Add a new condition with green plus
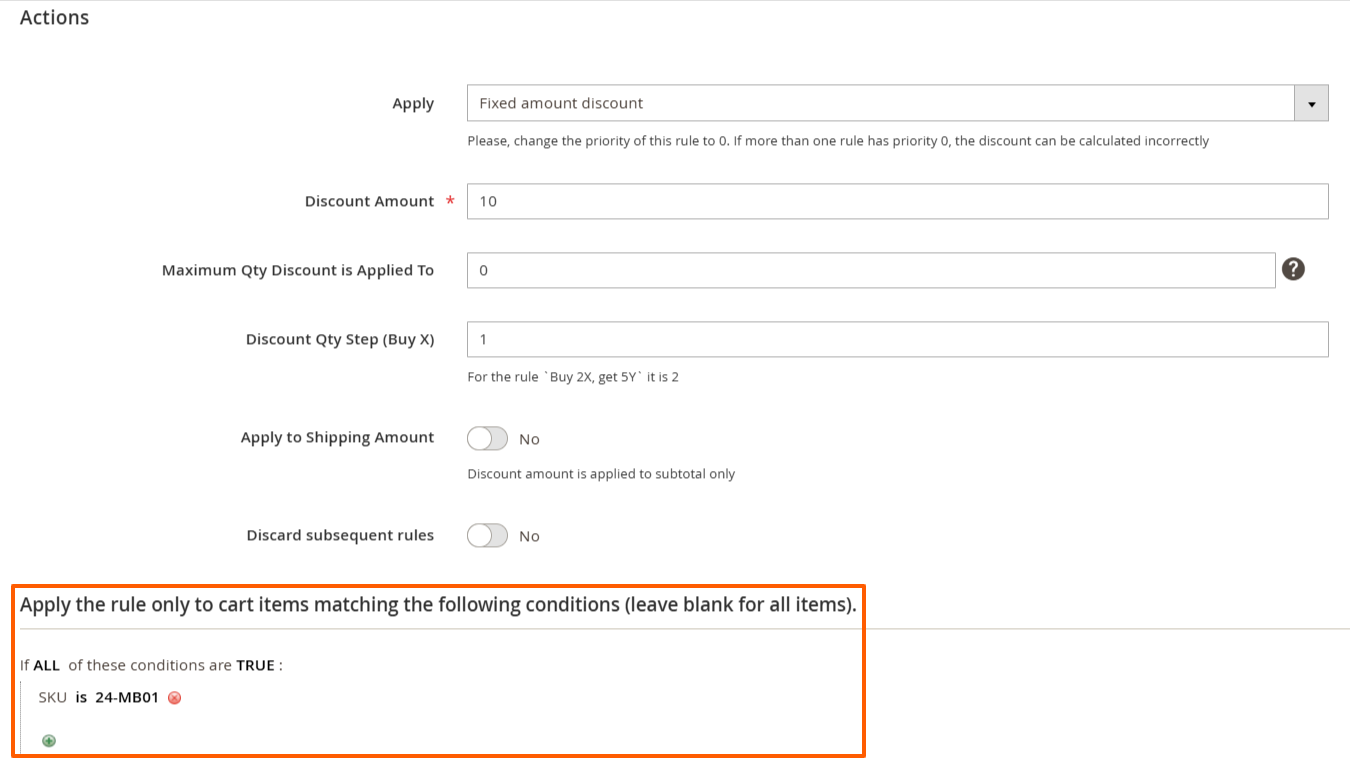The height and width of the screenshot is (762, 1350). (x=49, y=741)
